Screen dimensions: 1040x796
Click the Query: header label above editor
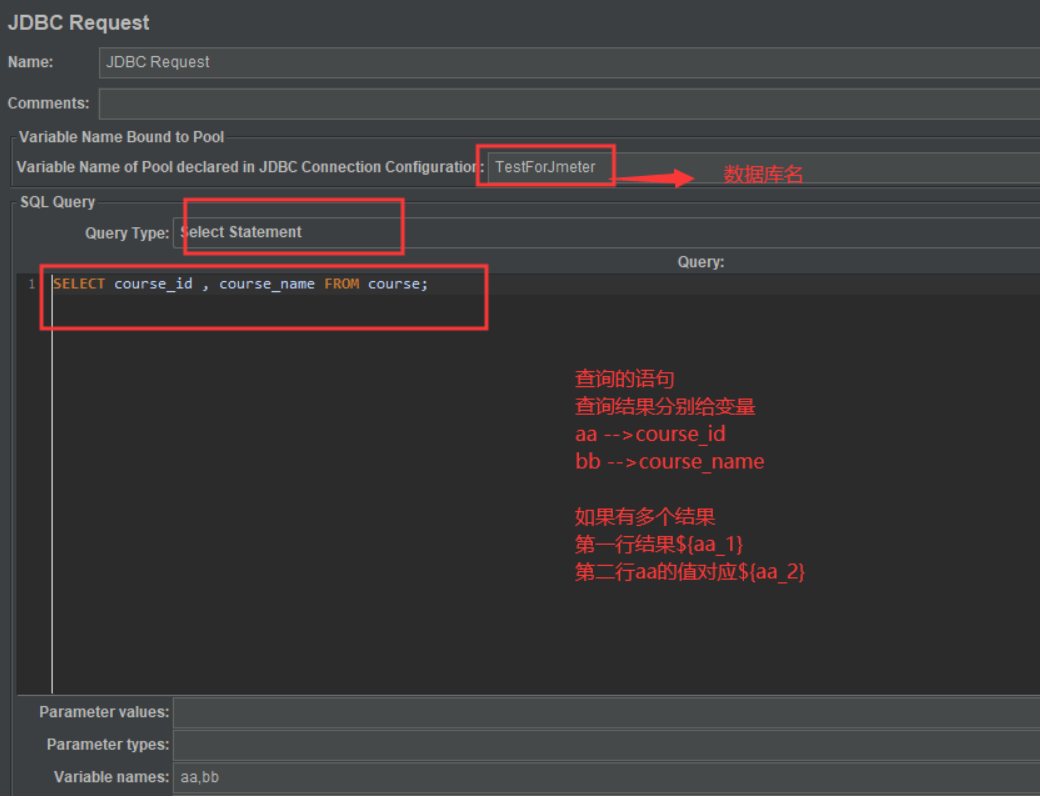[700, 261]
